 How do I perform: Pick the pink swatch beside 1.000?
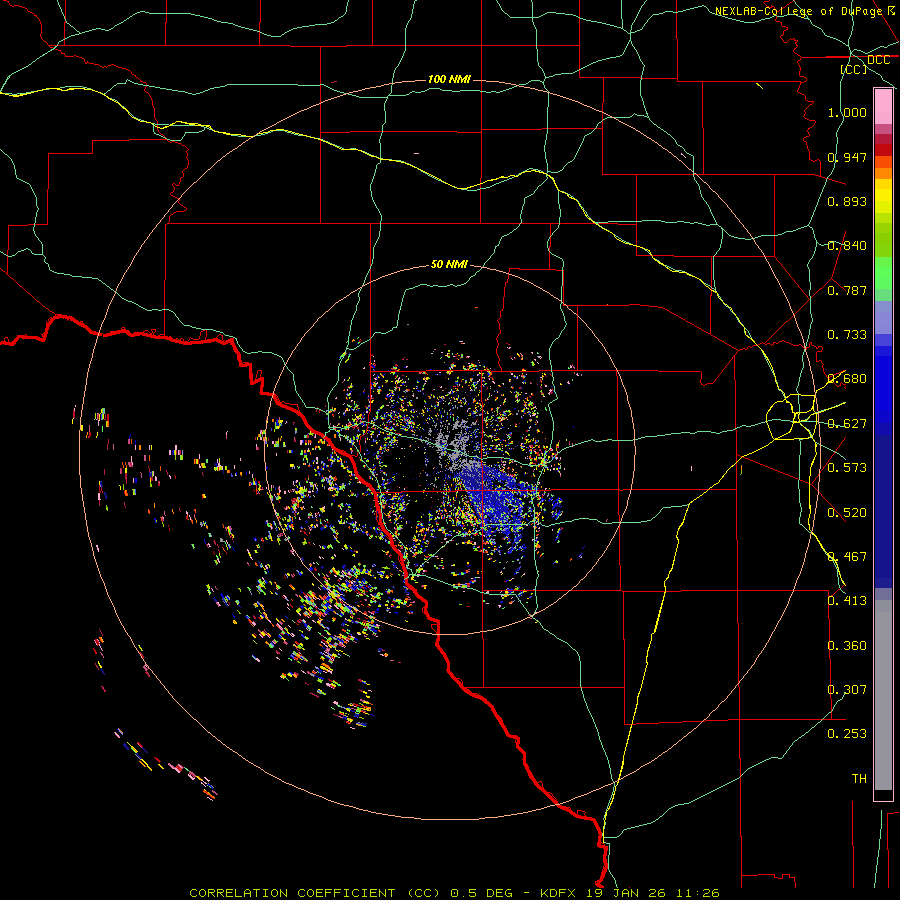[883, 107]
